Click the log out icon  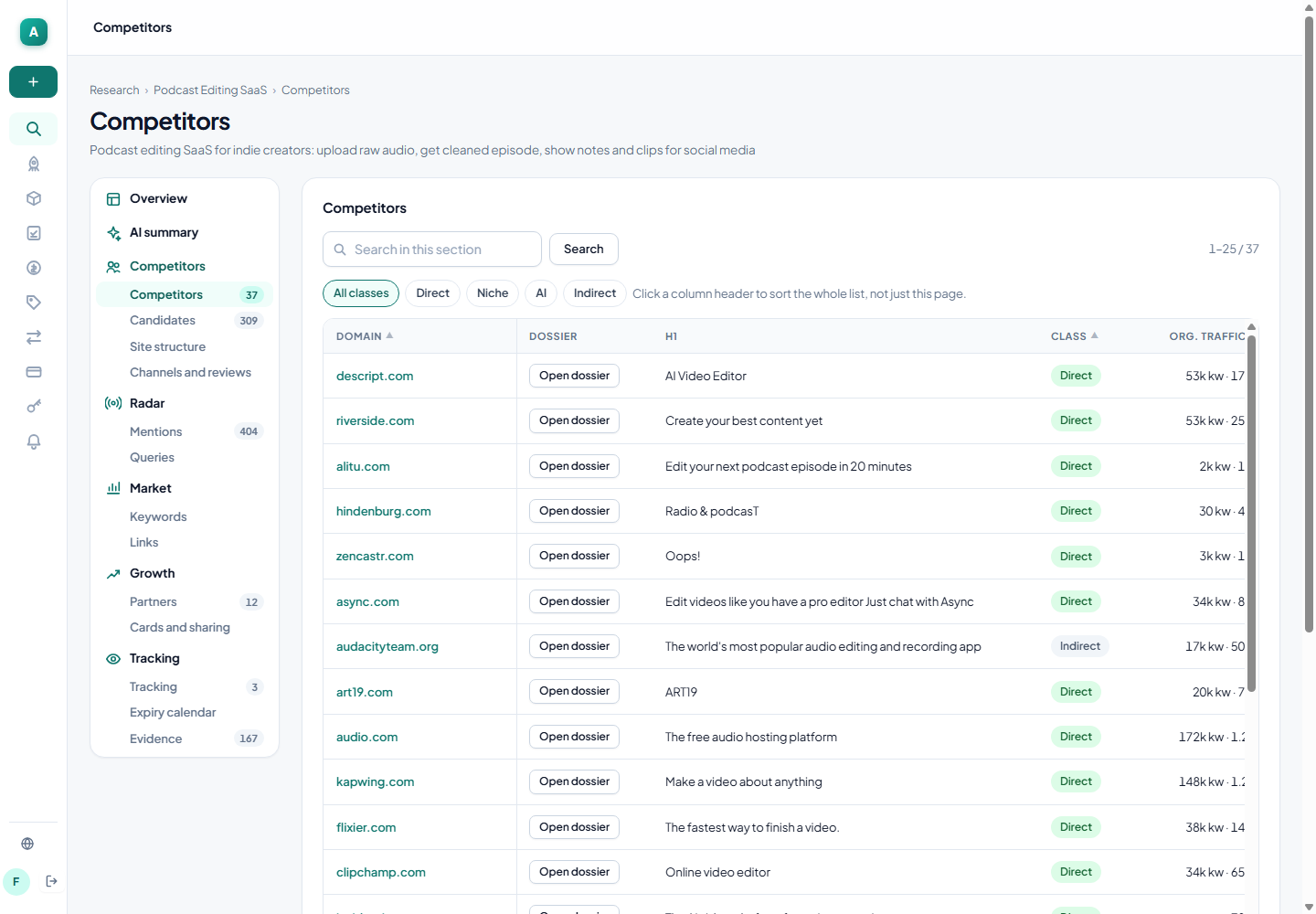point(52,881)
